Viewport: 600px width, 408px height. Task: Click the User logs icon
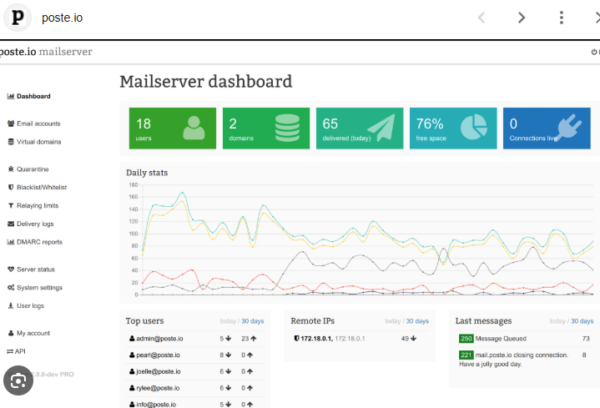click(11, 306)
